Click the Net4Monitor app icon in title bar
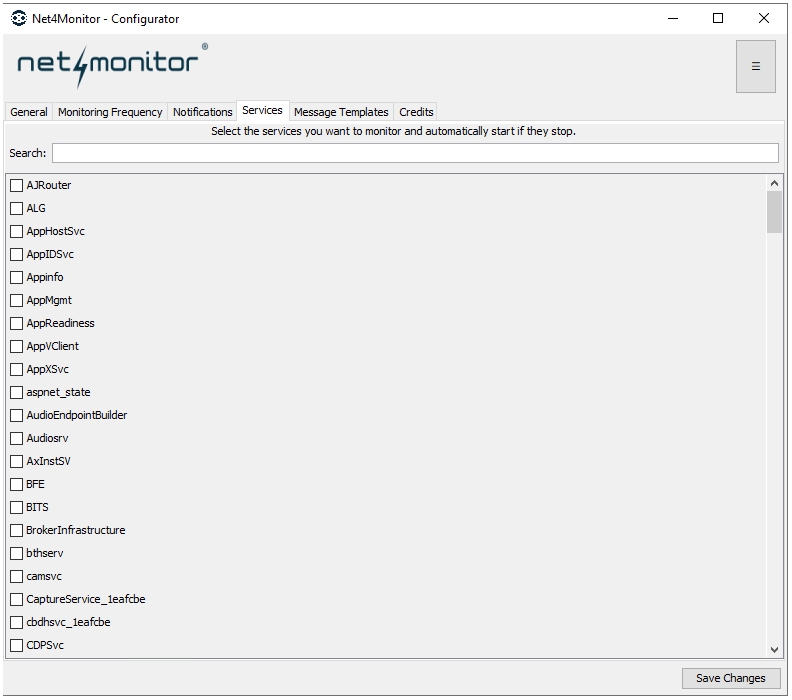 click(x=19, y=19)
